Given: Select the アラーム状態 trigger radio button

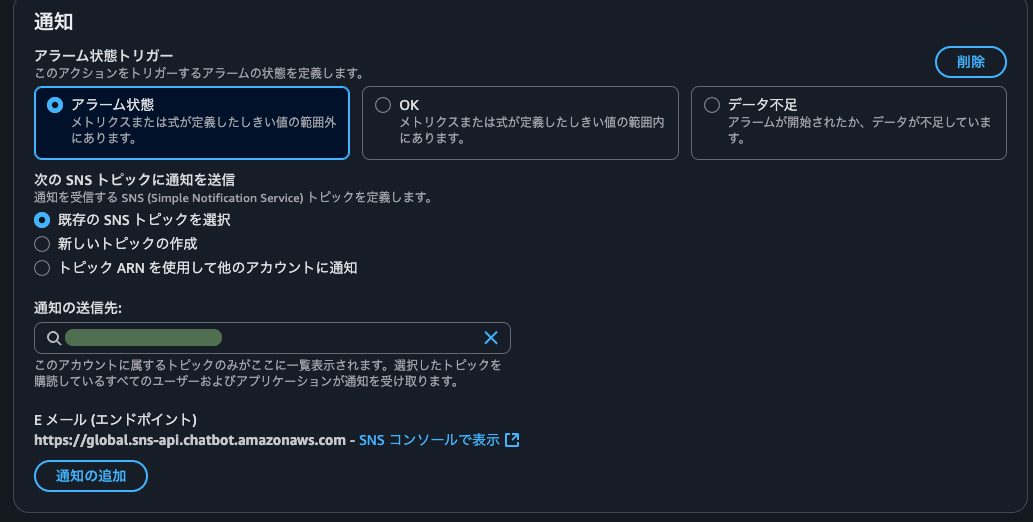Looking at the screenshot, I should 55,104.
